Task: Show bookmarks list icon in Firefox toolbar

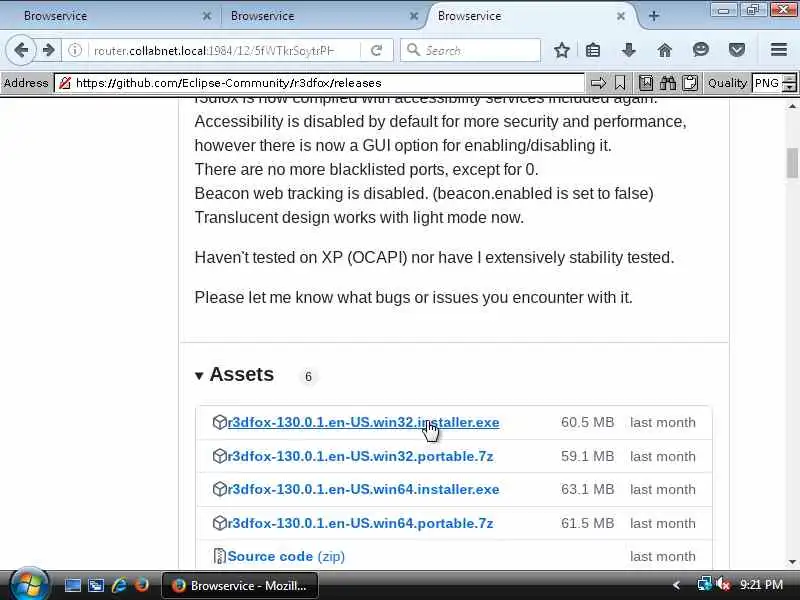Action: click(x=593, y=50)
